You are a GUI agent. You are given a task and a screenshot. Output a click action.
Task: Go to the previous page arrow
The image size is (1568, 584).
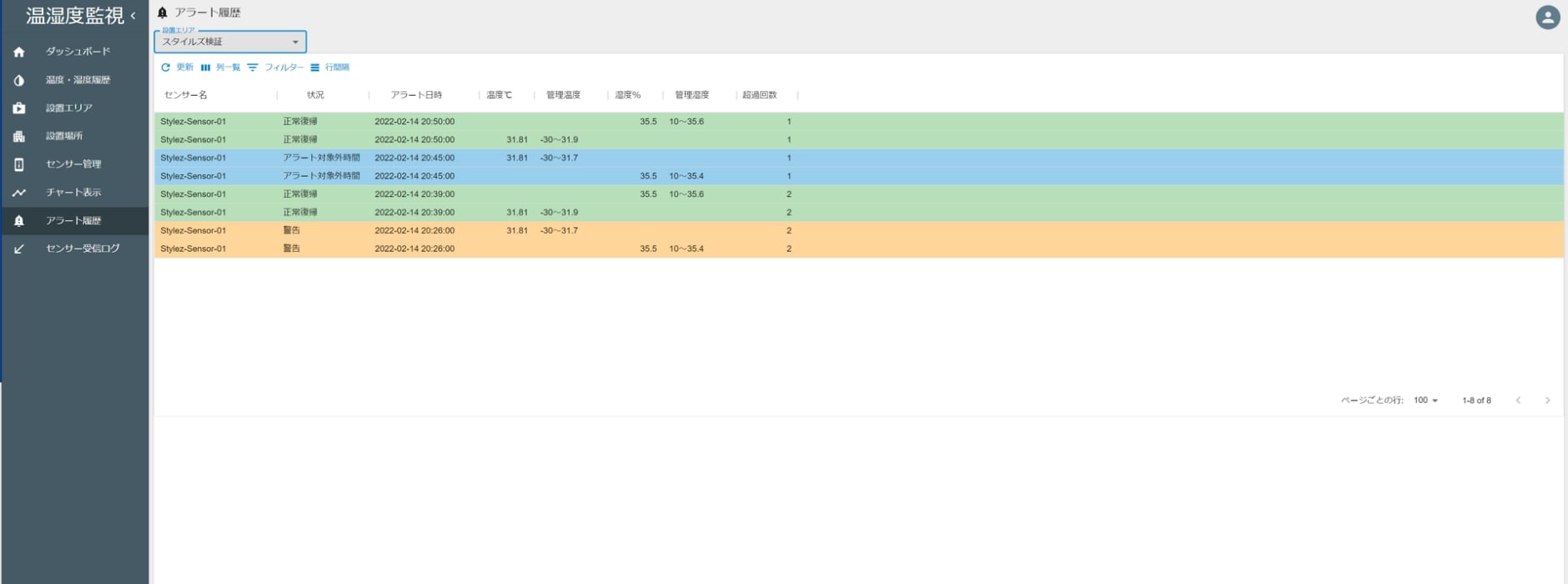[x=1519, y=400]
